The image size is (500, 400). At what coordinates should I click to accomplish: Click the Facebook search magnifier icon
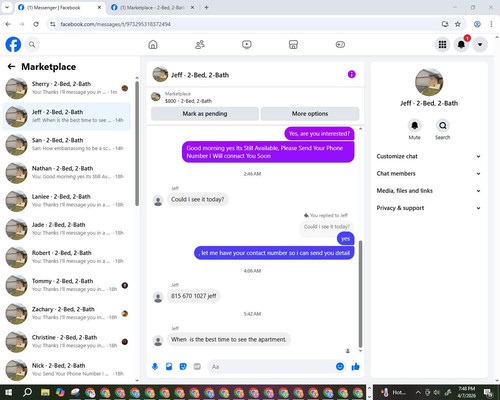click(x=32, y=44)
